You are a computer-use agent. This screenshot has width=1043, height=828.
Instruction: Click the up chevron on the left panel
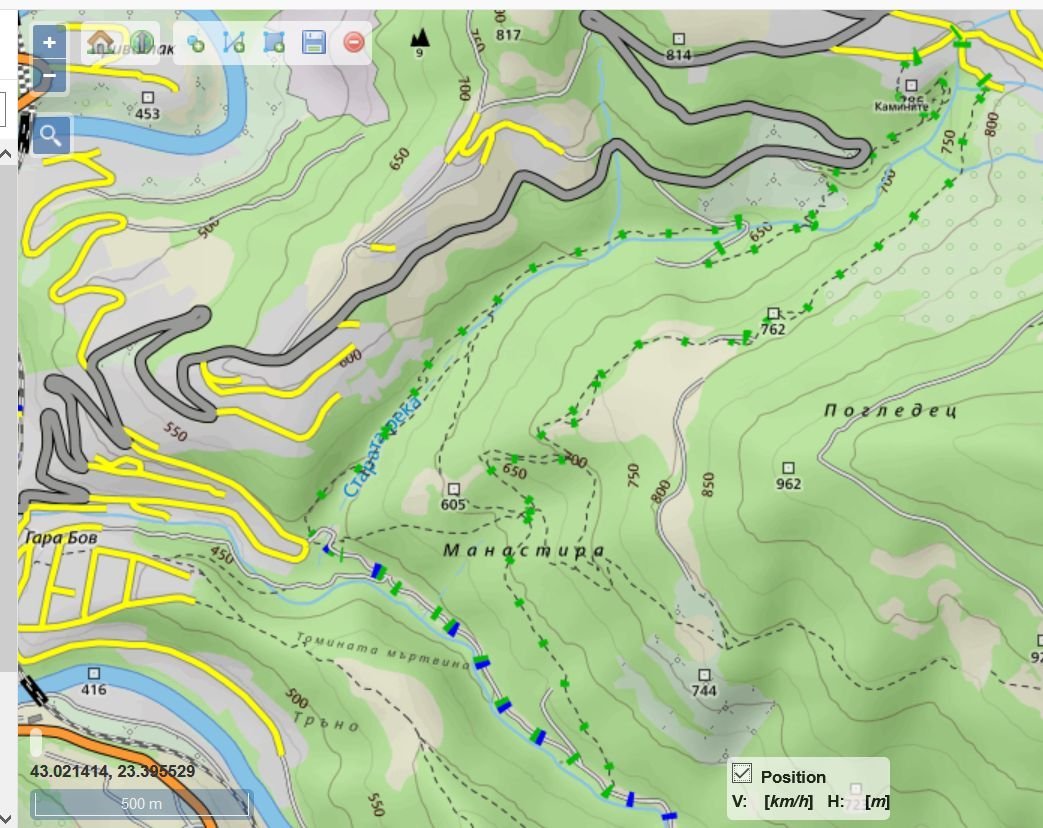[x=6, y=154]
